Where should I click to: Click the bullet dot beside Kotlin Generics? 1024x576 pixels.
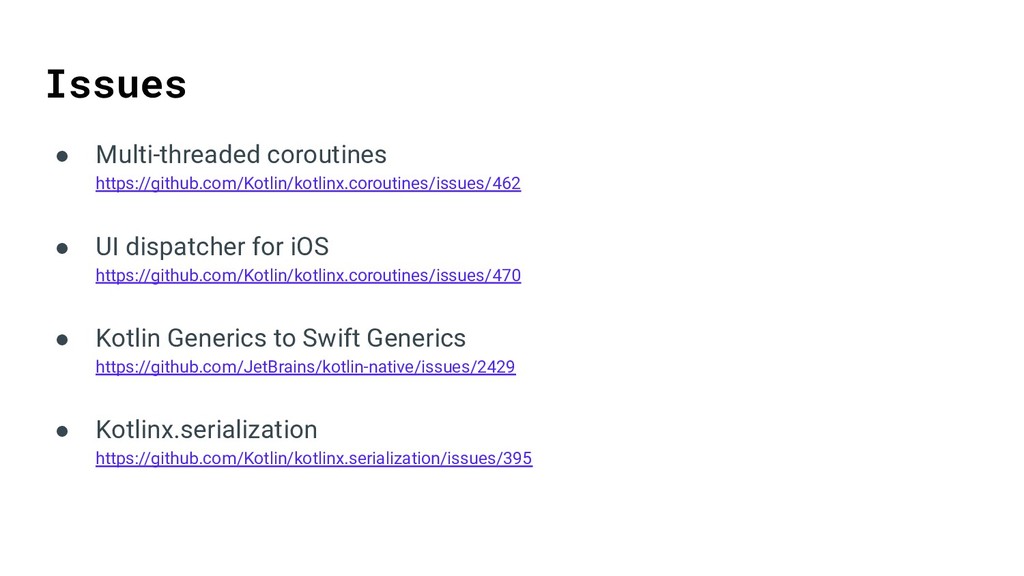point(62,340)
